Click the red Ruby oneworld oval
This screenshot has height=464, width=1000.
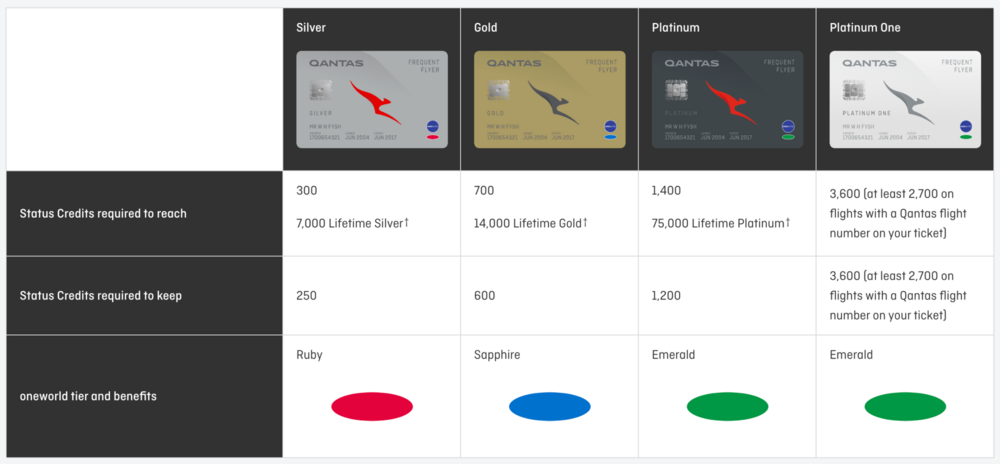(372, 407)
